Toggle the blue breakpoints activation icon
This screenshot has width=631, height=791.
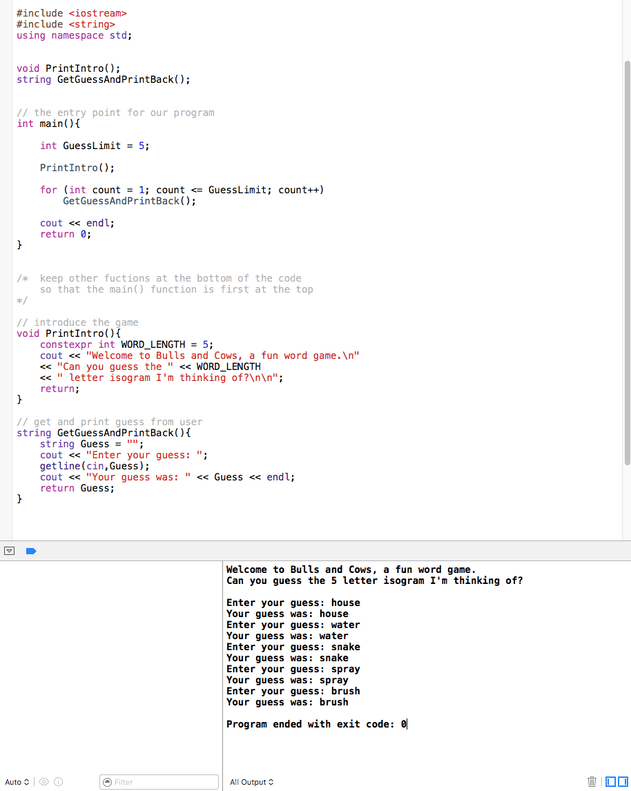(x=31, y=551)
